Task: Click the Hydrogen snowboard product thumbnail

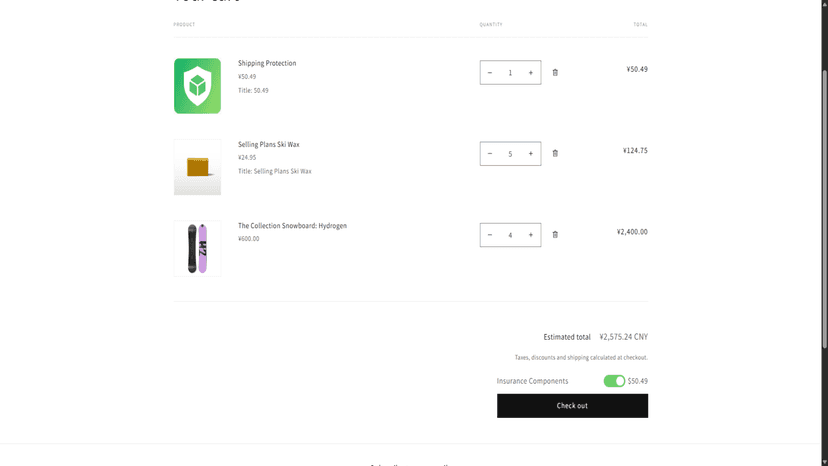Action: (197, 248)
